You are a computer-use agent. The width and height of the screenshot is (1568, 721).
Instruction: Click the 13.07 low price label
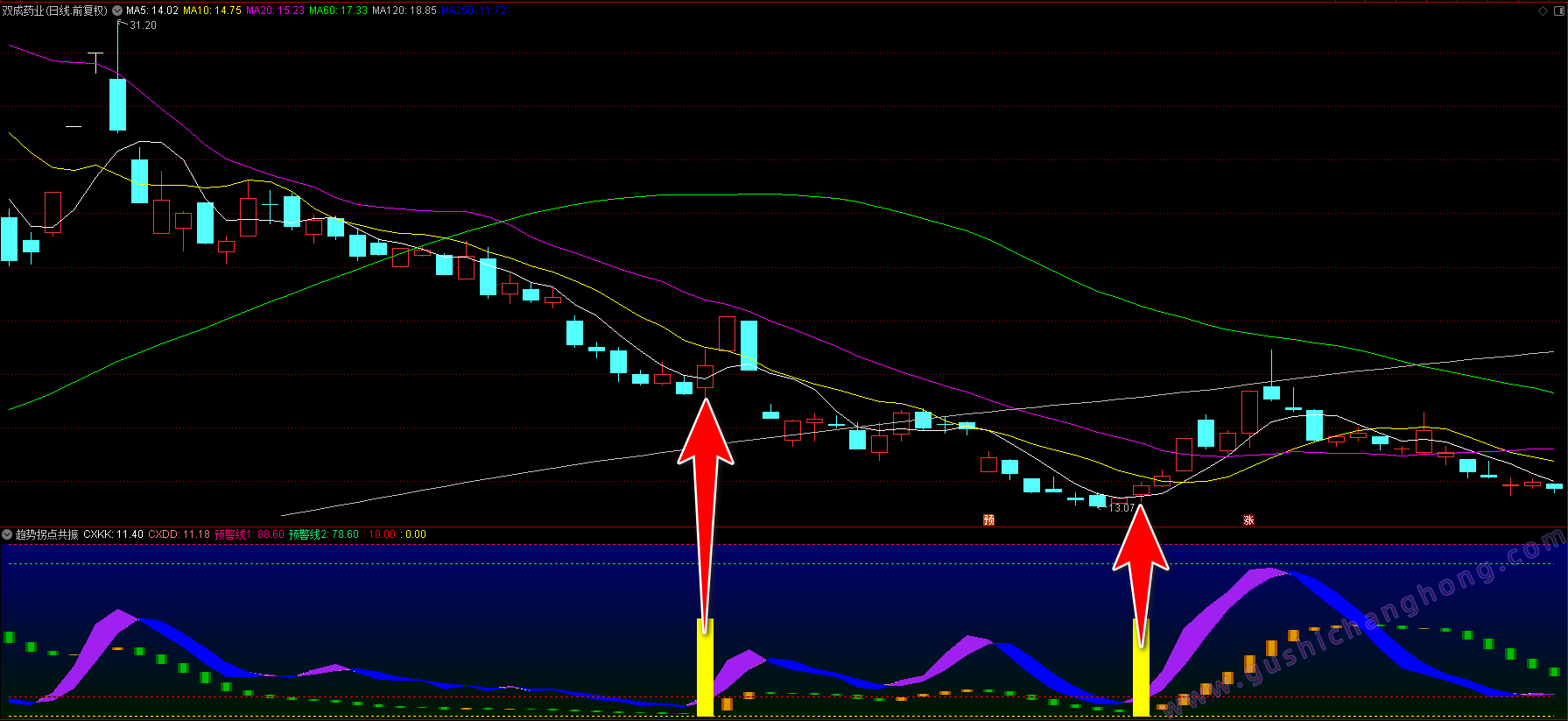pyautogui.click(x=1122, y=508)
